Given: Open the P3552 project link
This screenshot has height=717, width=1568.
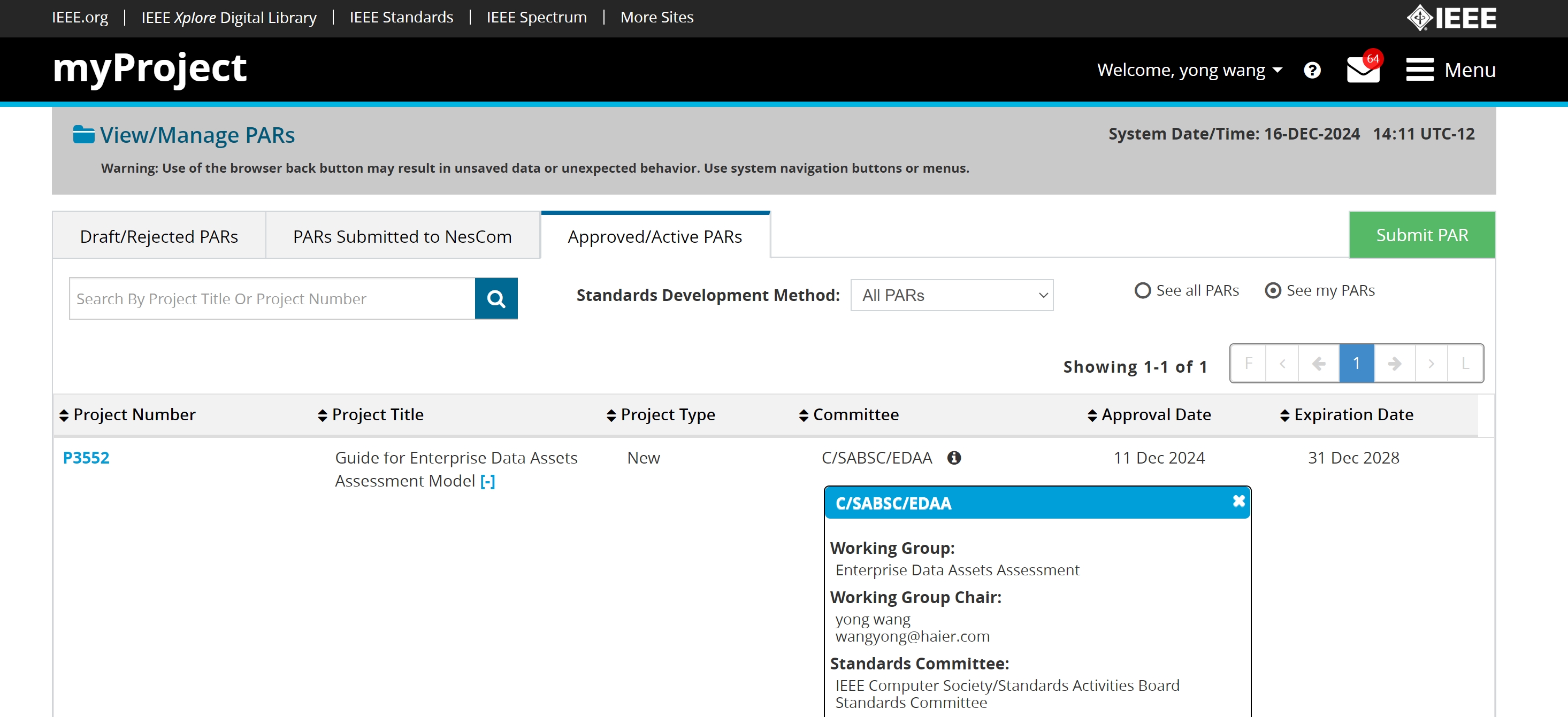Looking at the screenshot, I should (86, 458).
